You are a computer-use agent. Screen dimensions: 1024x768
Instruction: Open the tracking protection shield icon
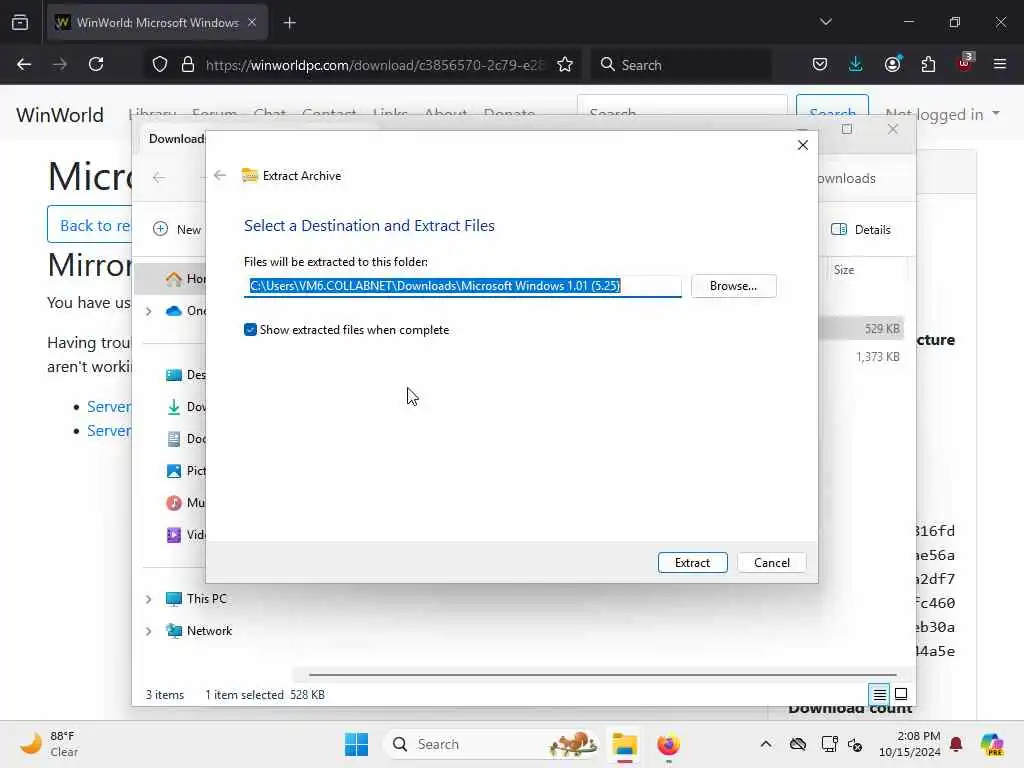160,65
